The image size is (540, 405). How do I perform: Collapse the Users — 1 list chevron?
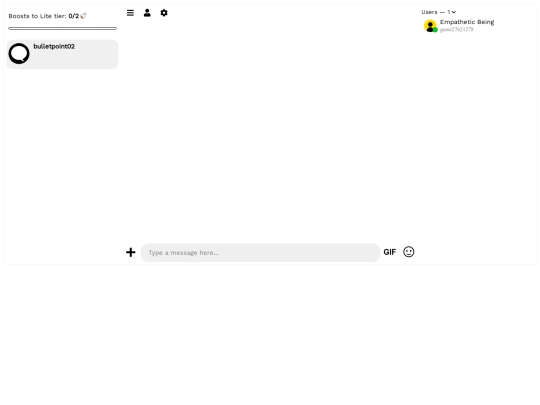(454, 12)
